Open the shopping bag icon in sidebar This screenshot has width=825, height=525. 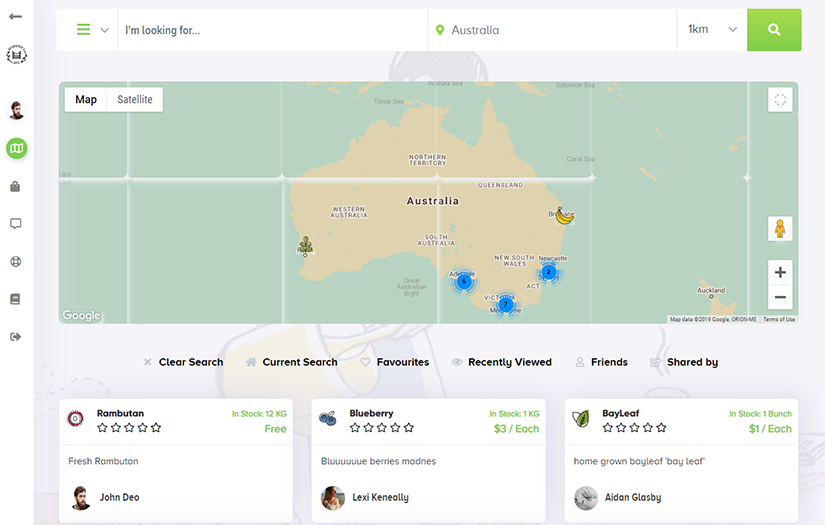(x=15, y=186)
